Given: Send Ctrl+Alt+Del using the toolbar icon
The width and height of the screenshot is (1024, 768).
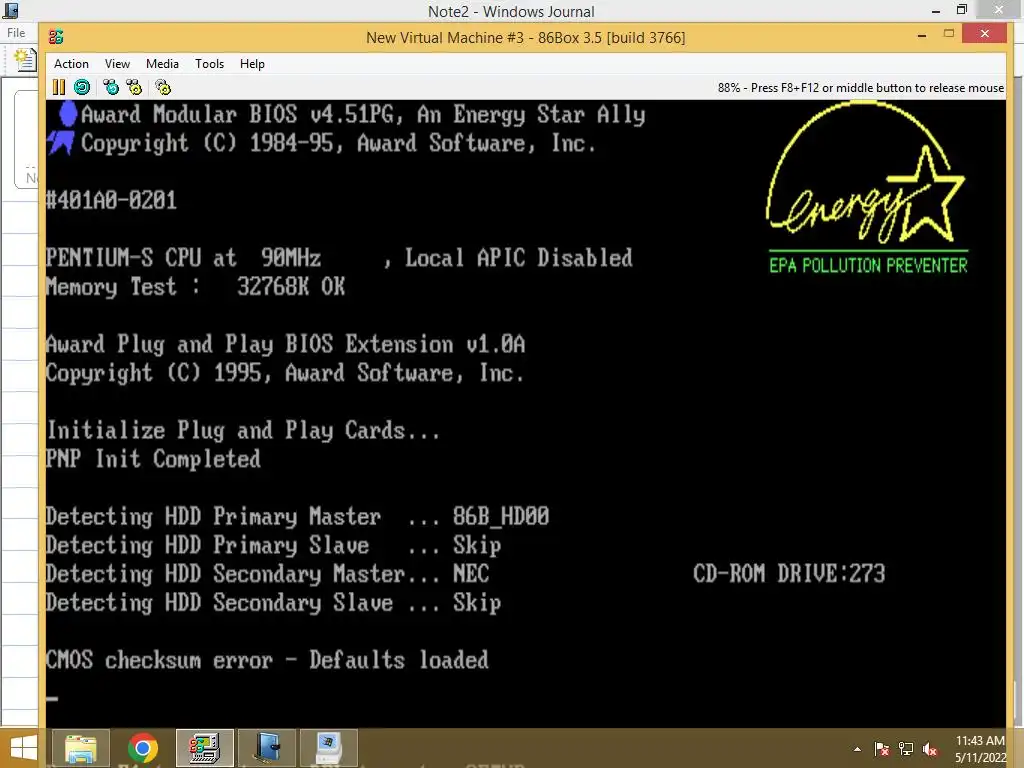Looking at the screenshot, I should pyautogui.click(x=111, y=87).
